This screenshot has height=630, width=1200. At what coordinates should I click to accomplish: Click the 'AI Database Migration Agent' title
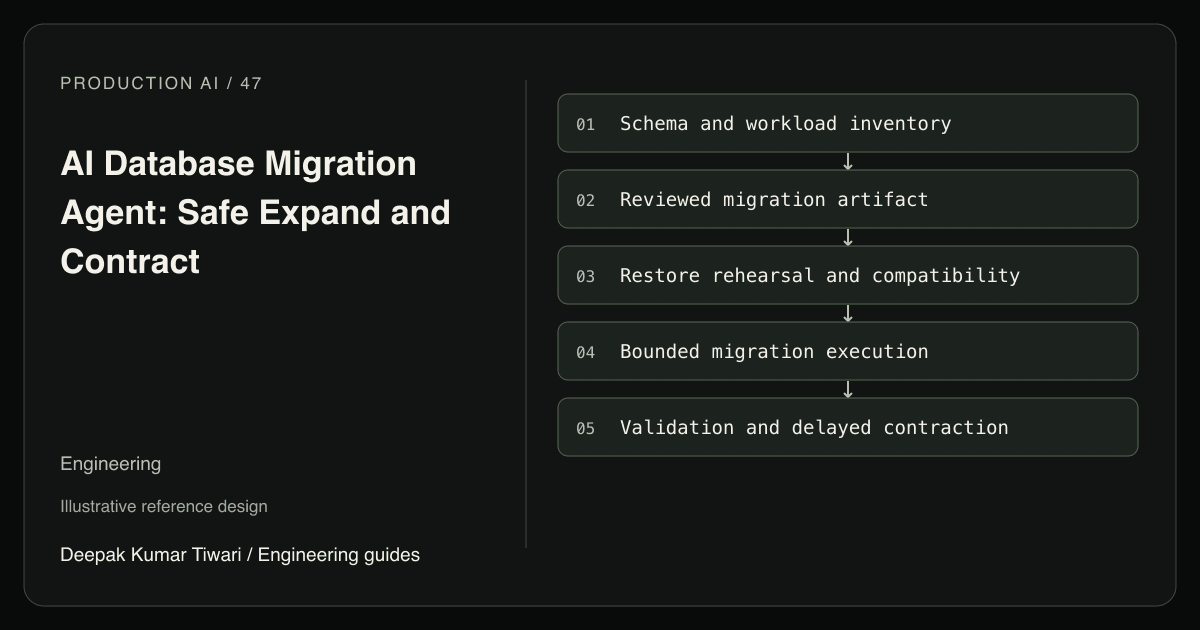(255, 212)
